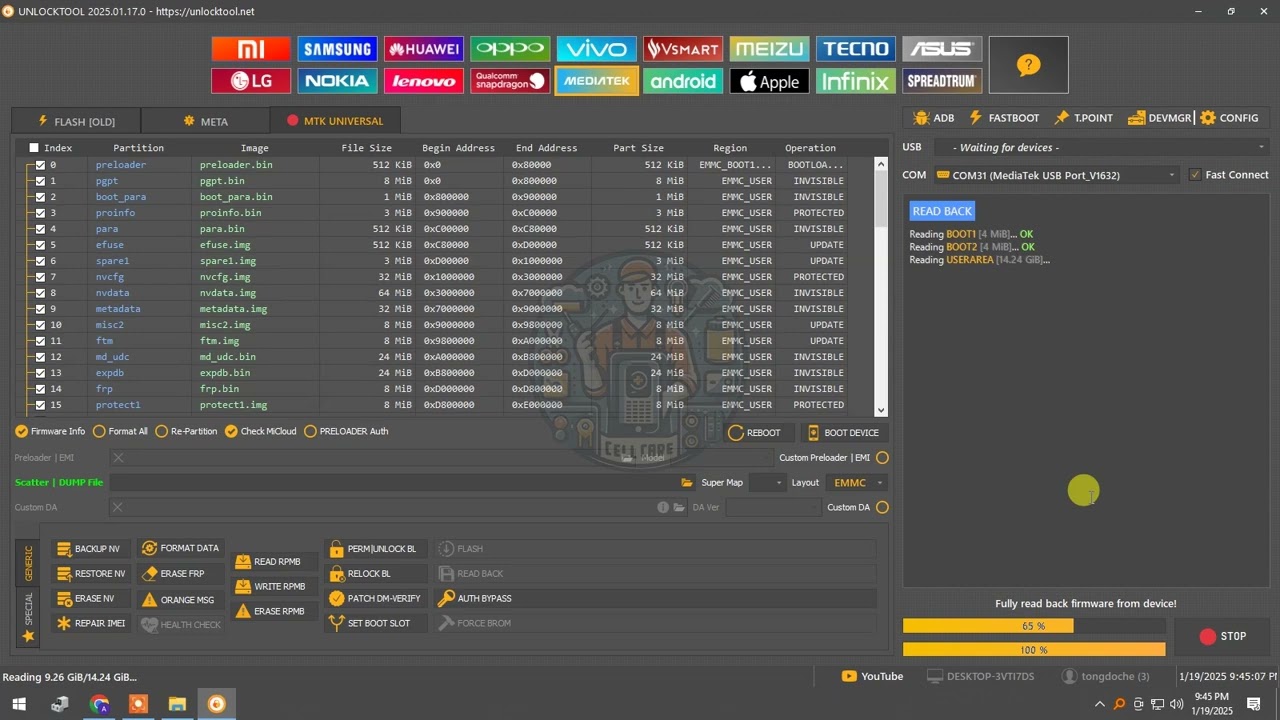Click the BOOT DEVICE button
The width and height of the screenshot is (1280, 720).
tap(843, 433)
